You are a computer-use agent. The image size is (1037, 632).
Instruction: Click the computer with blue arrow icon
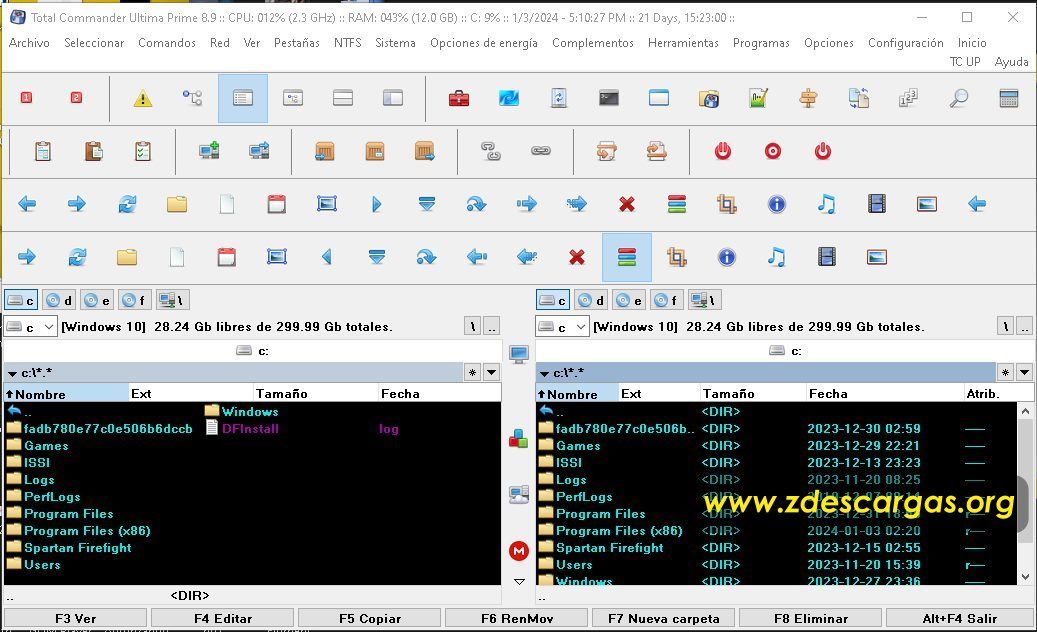point(259,151)
